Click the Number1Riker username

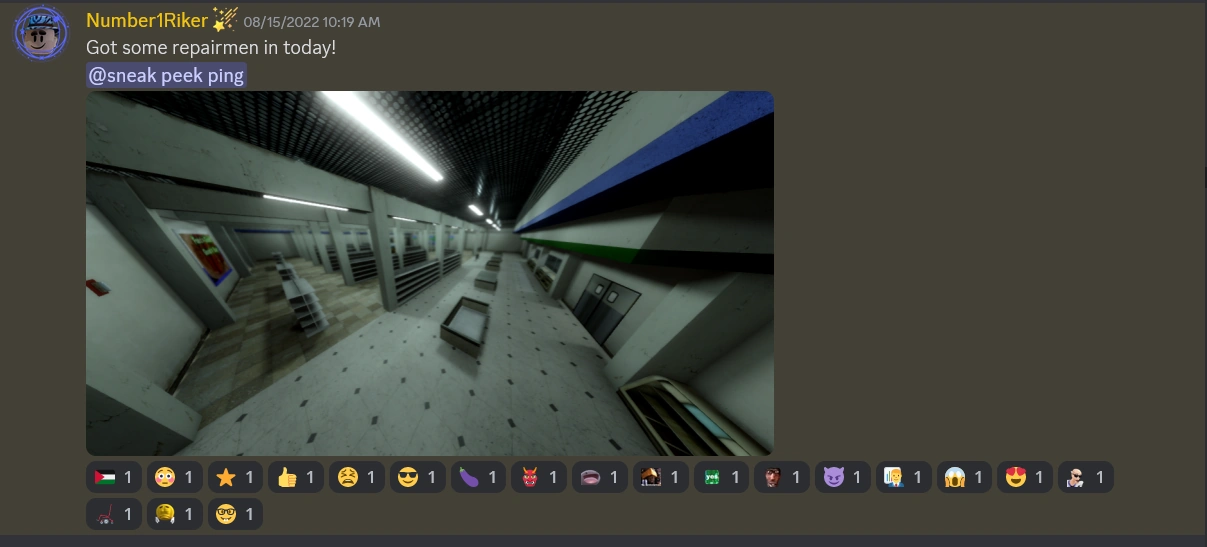(x=147, y=20)
